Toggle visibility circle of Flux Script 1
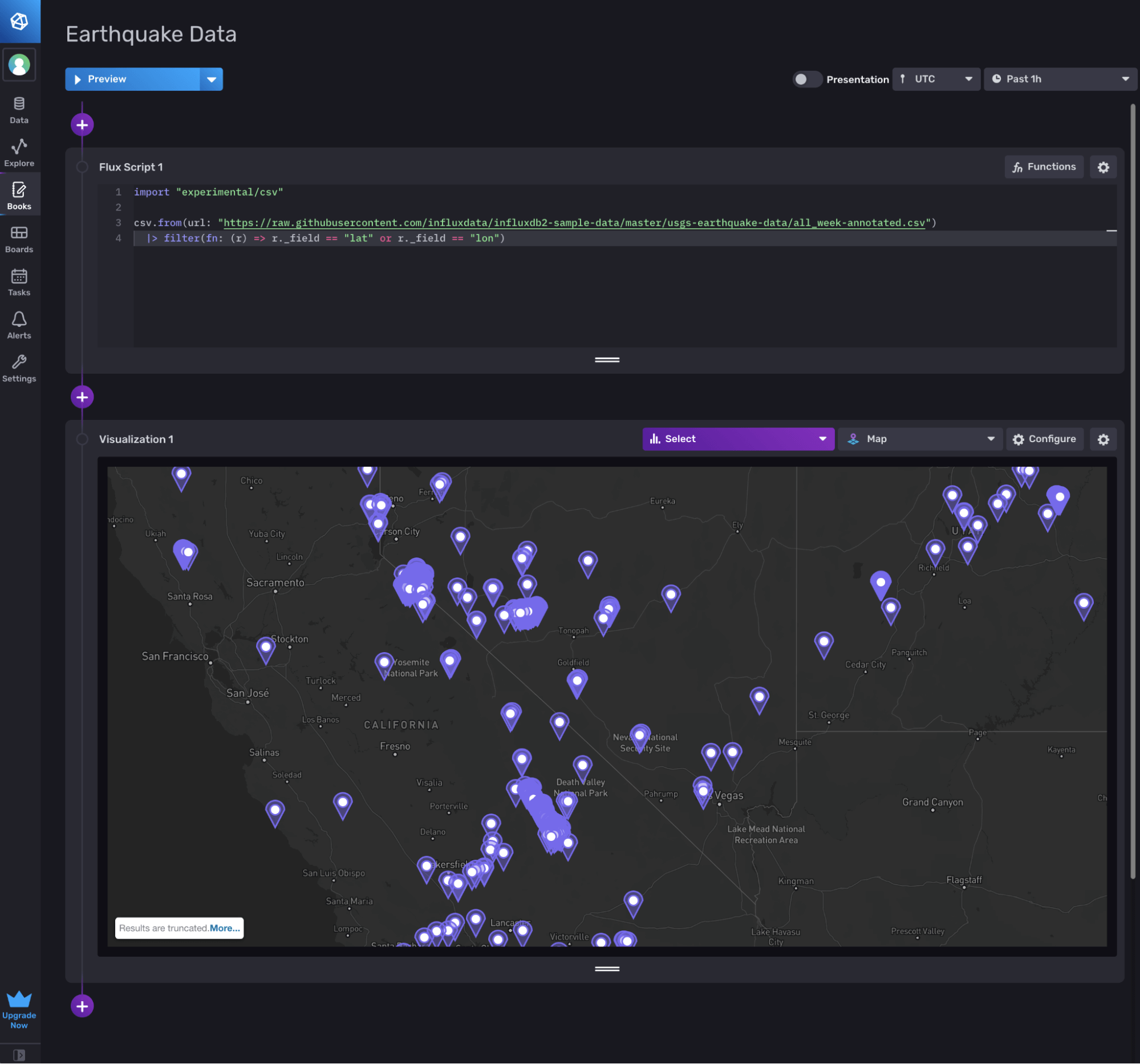Image resolution: width=1140 pixels, height=1064 pixels. (82, 167)
